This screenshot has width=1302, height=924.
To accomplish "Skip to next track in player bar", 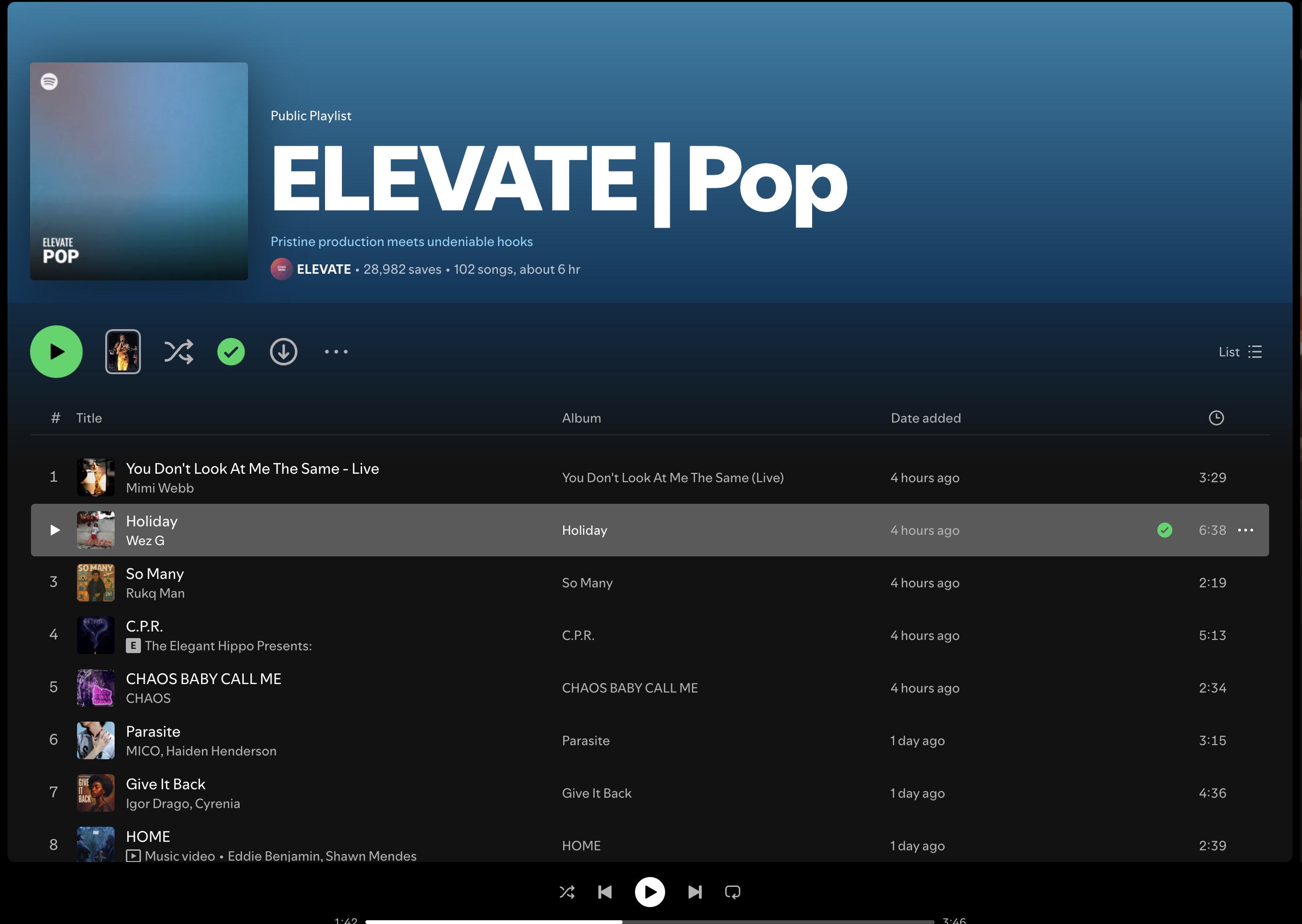I will click(x=694, y=892).
